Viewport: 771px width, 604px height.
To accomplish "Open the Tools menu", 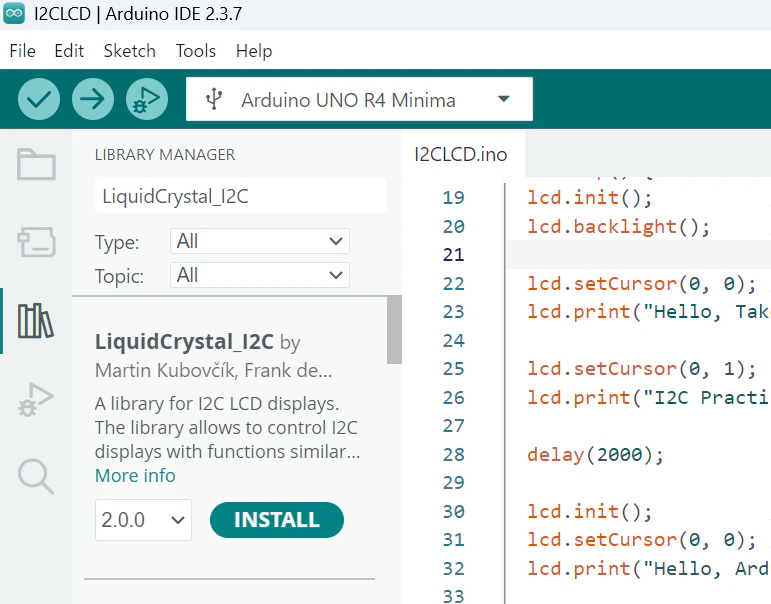I will tap(196, 51).
